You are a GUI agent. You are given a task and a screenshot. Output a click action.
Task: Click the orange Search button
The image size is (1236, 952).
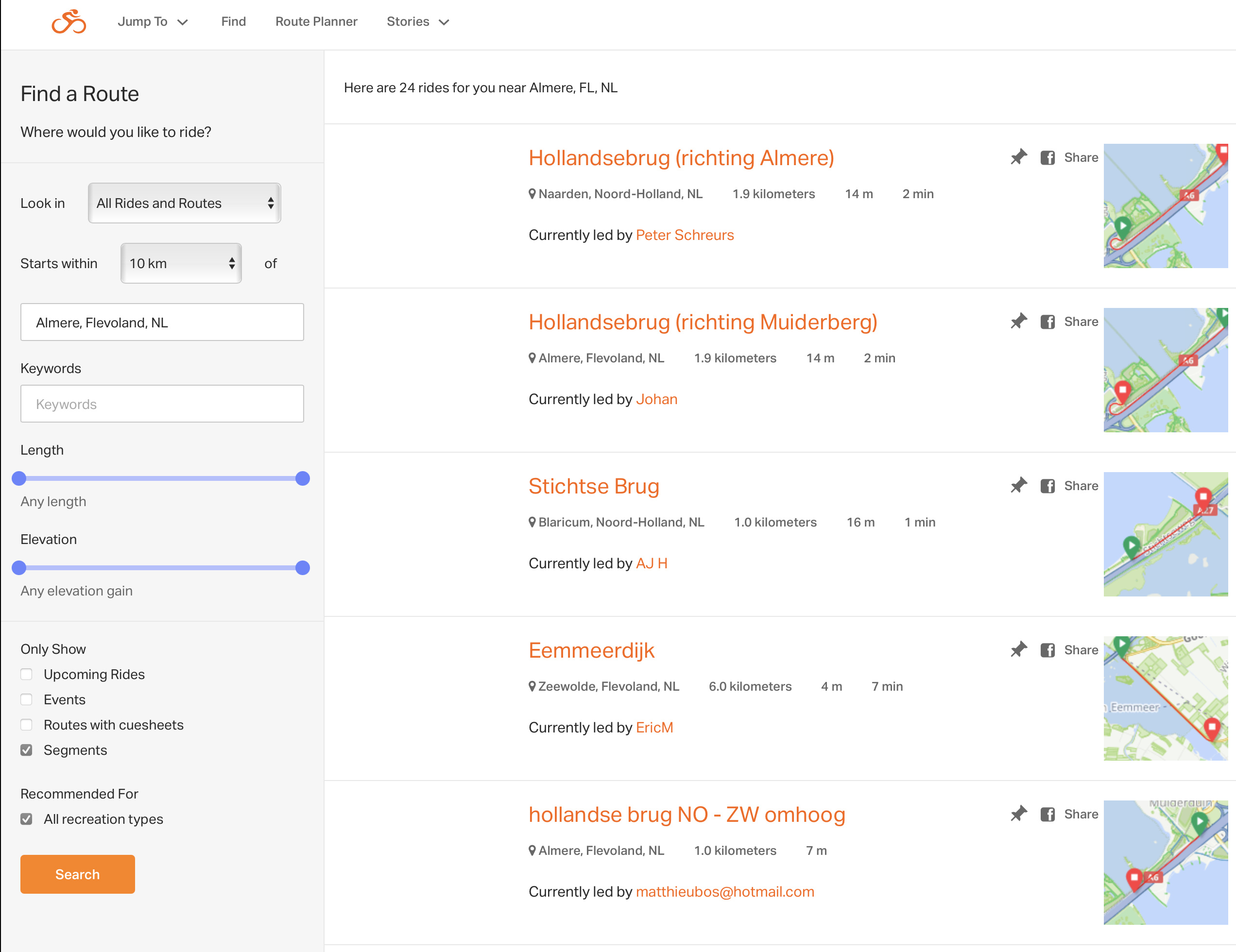[78, 874]
